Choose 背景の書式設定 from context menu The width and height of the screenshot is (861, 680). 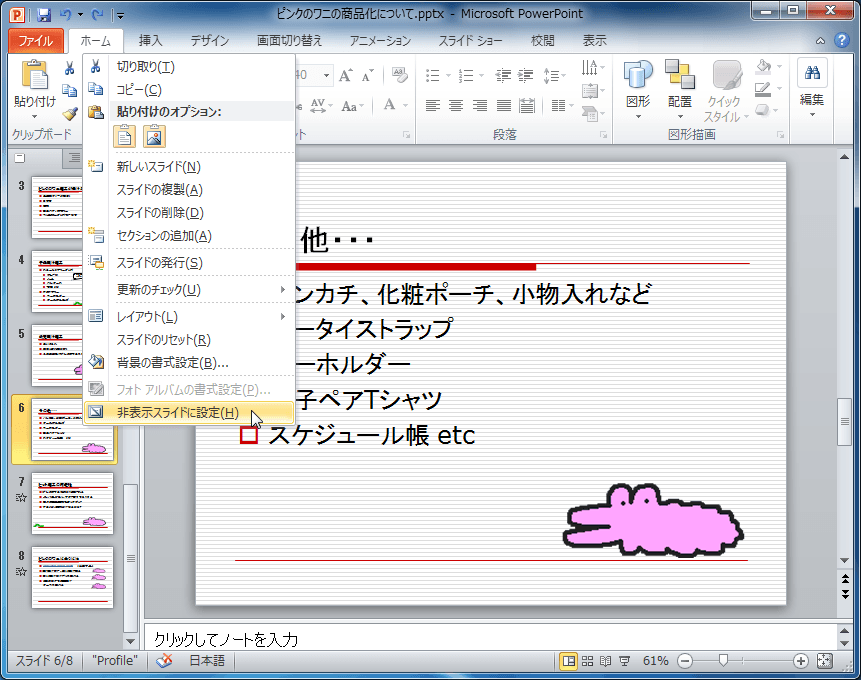[189, 363]
